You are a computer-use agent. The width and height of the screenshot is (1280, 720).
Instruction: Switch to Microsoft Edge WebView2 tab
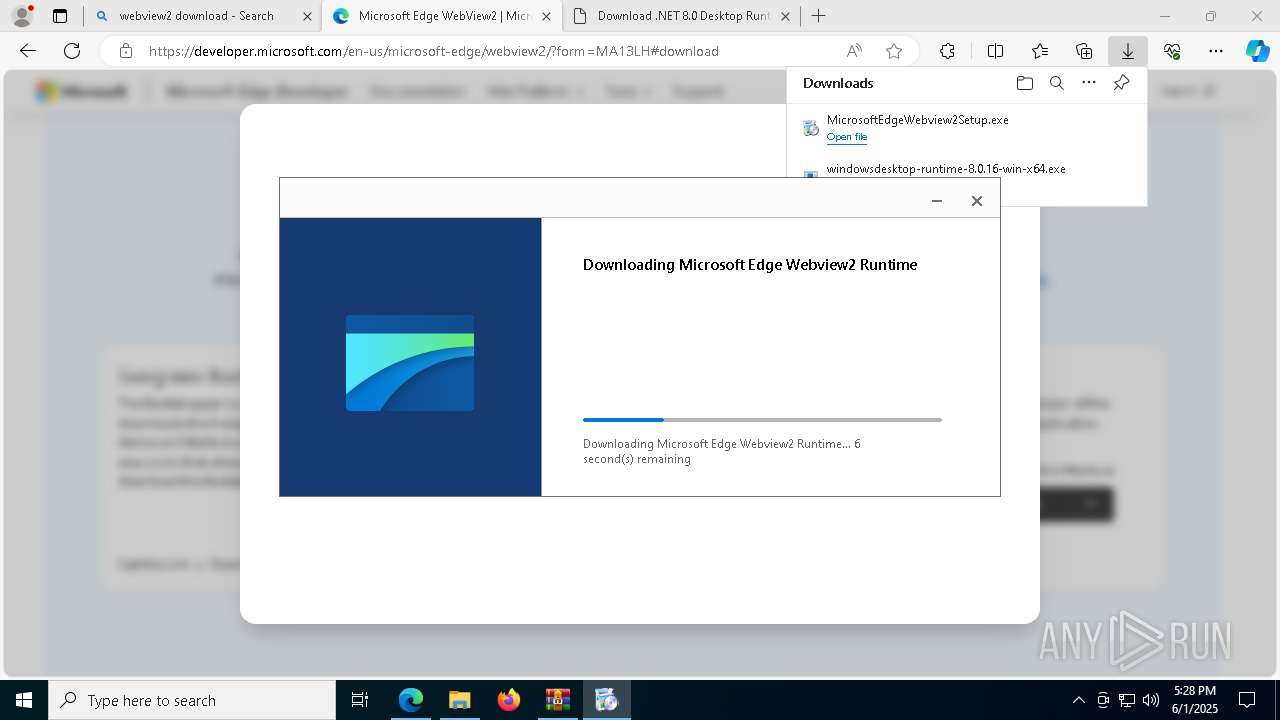click(444, 16)
